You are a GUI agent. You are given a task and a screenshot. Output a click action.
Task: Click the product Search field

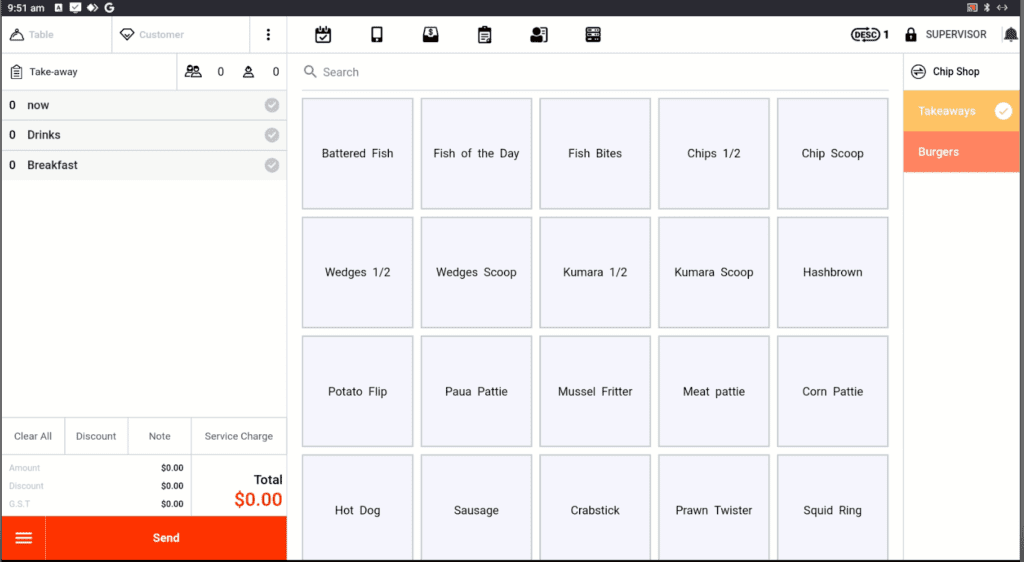[x=595, y=72]
